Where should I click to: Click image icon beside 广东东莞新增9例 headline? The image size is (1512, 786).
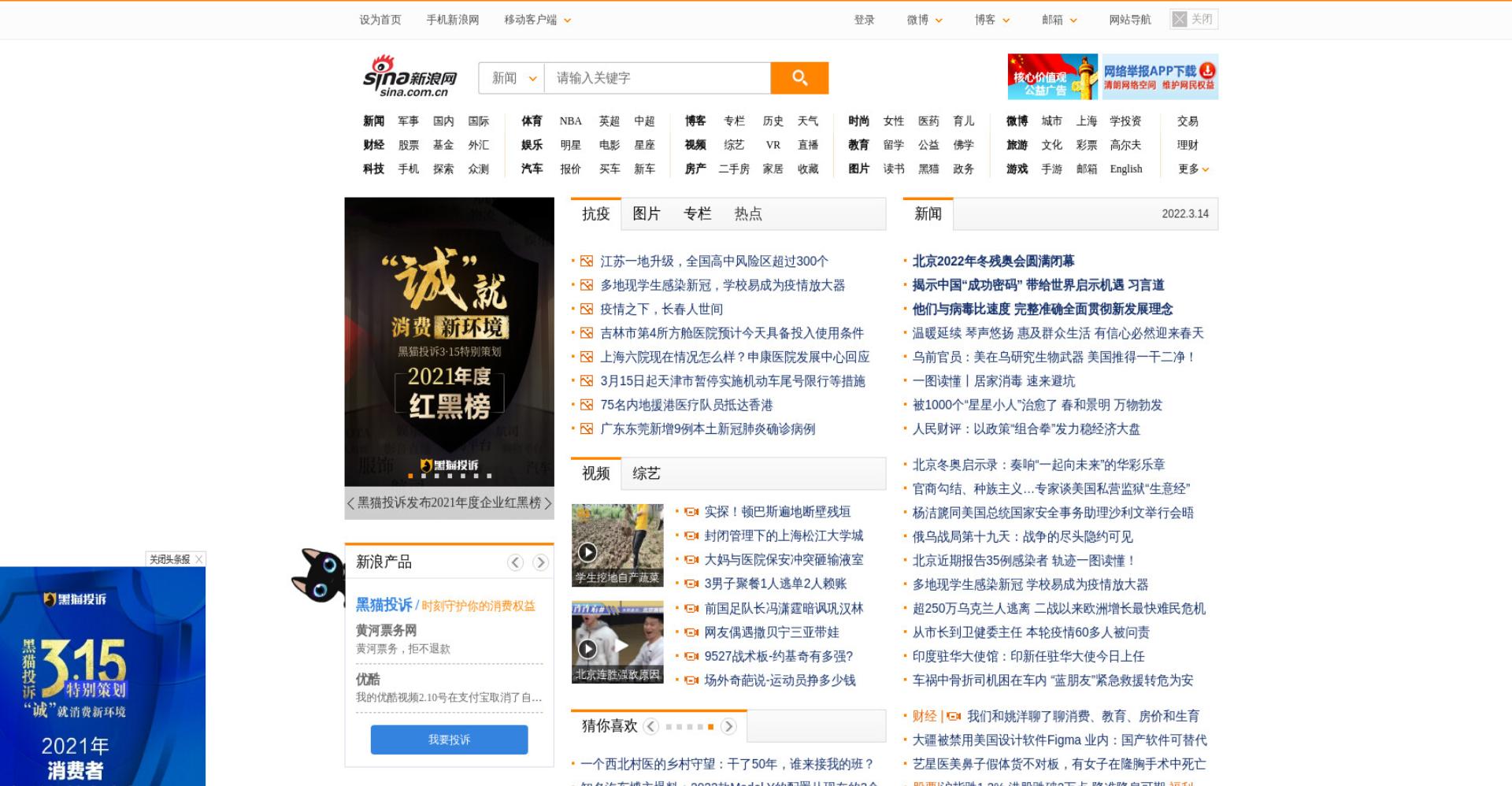click(x=587, y=429)
